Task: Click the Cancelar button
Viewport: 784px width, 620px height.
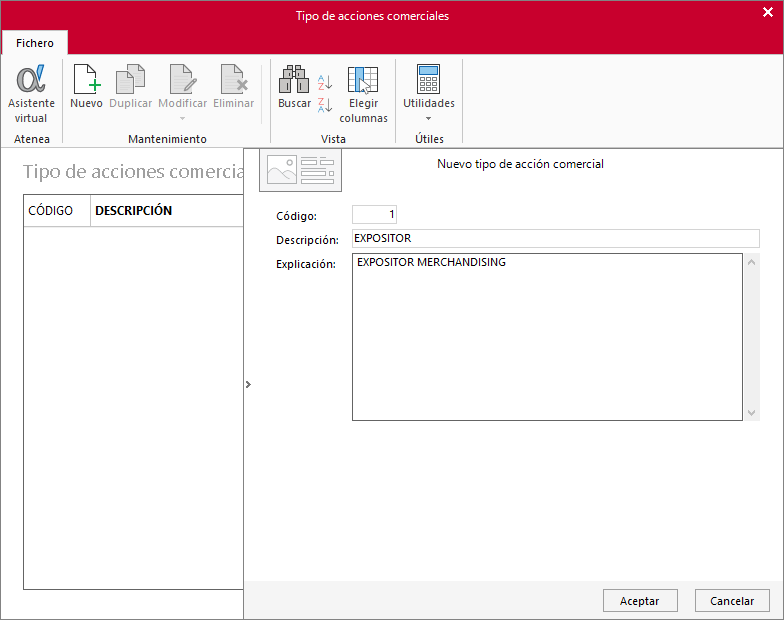Action: [732, 600]
